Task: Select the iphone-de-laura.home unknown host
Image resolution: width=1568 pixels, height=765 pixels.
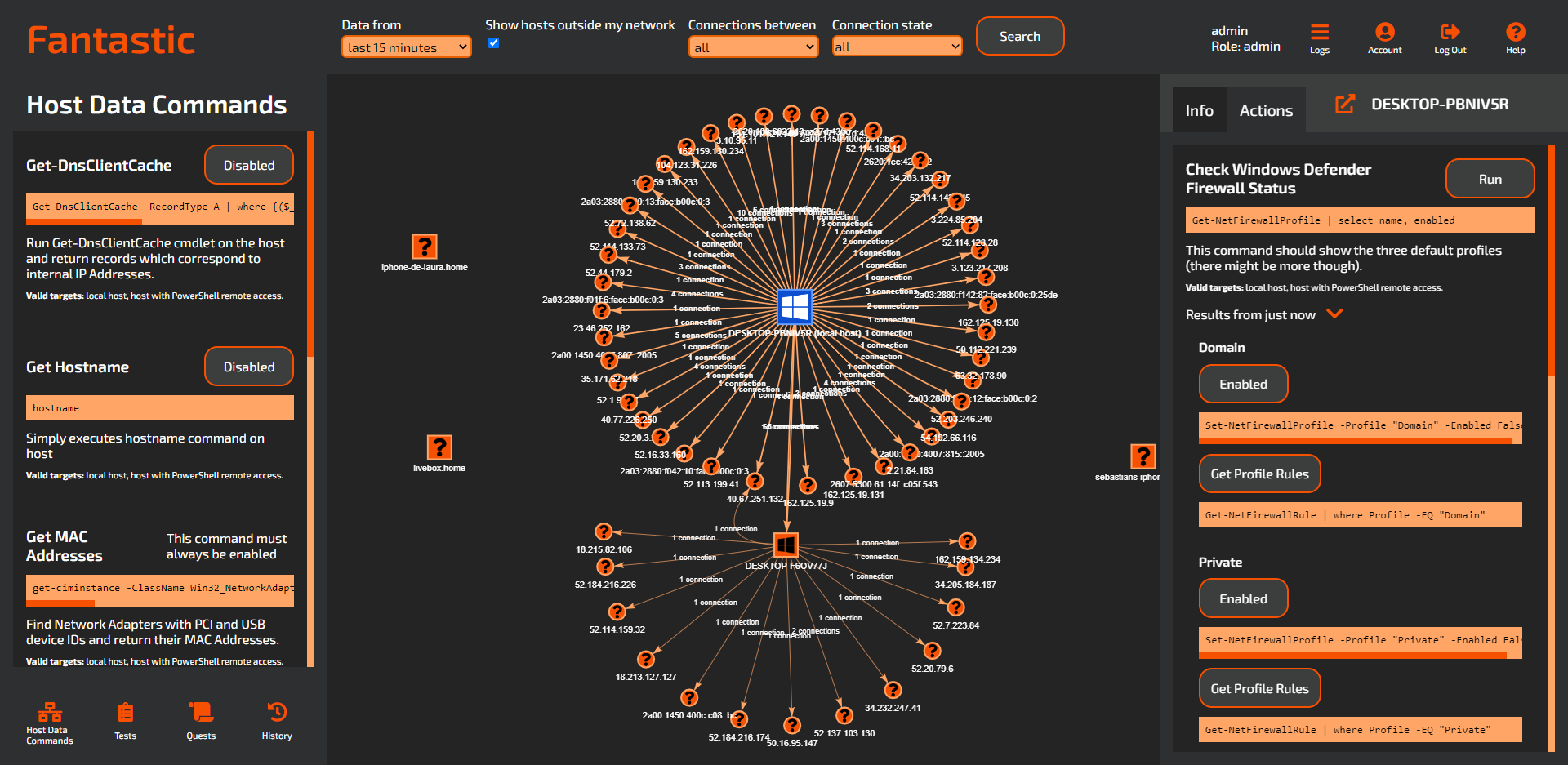Action: [x=424, y=247]
